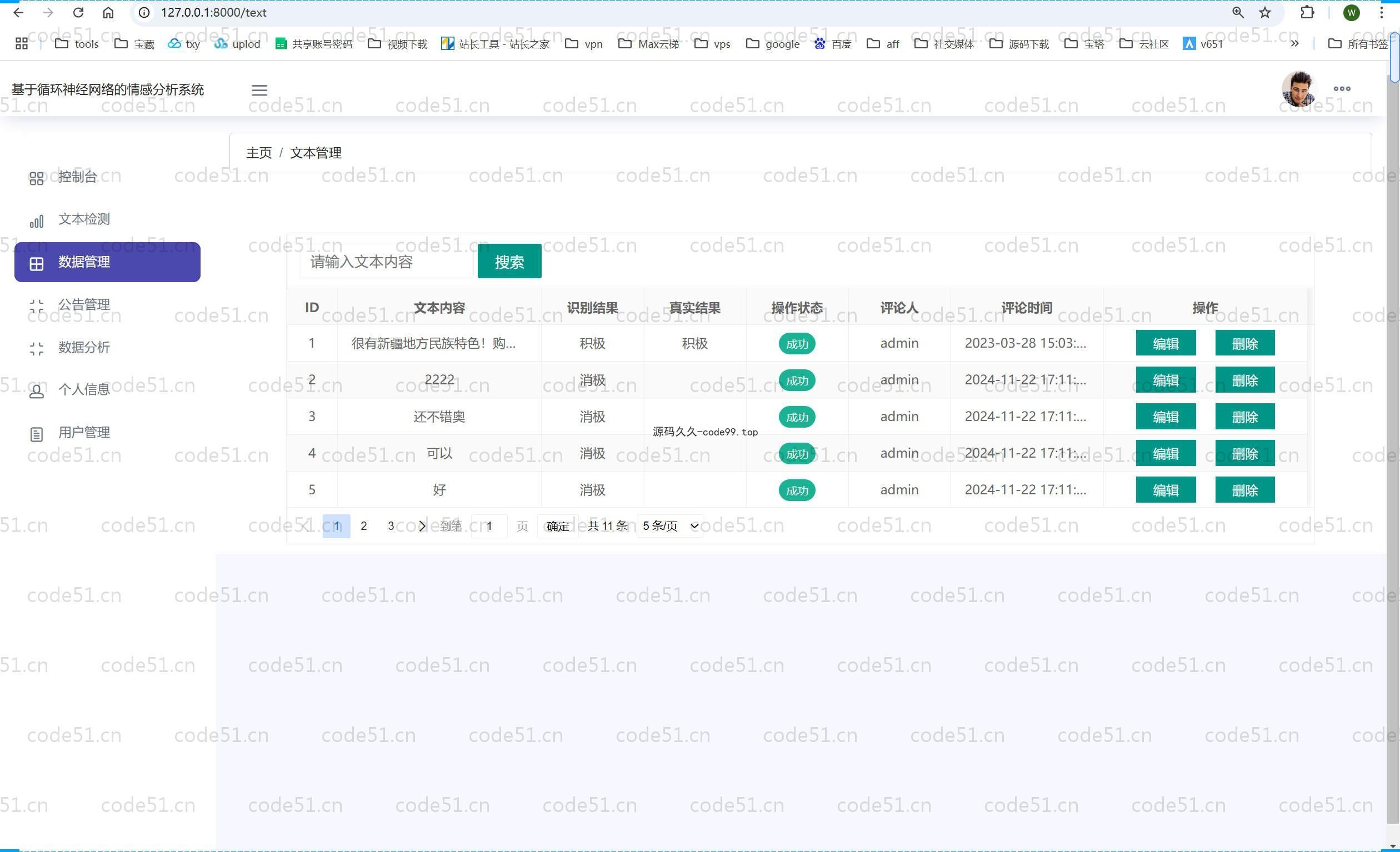Click the user avatar photo

[1298, 89]
